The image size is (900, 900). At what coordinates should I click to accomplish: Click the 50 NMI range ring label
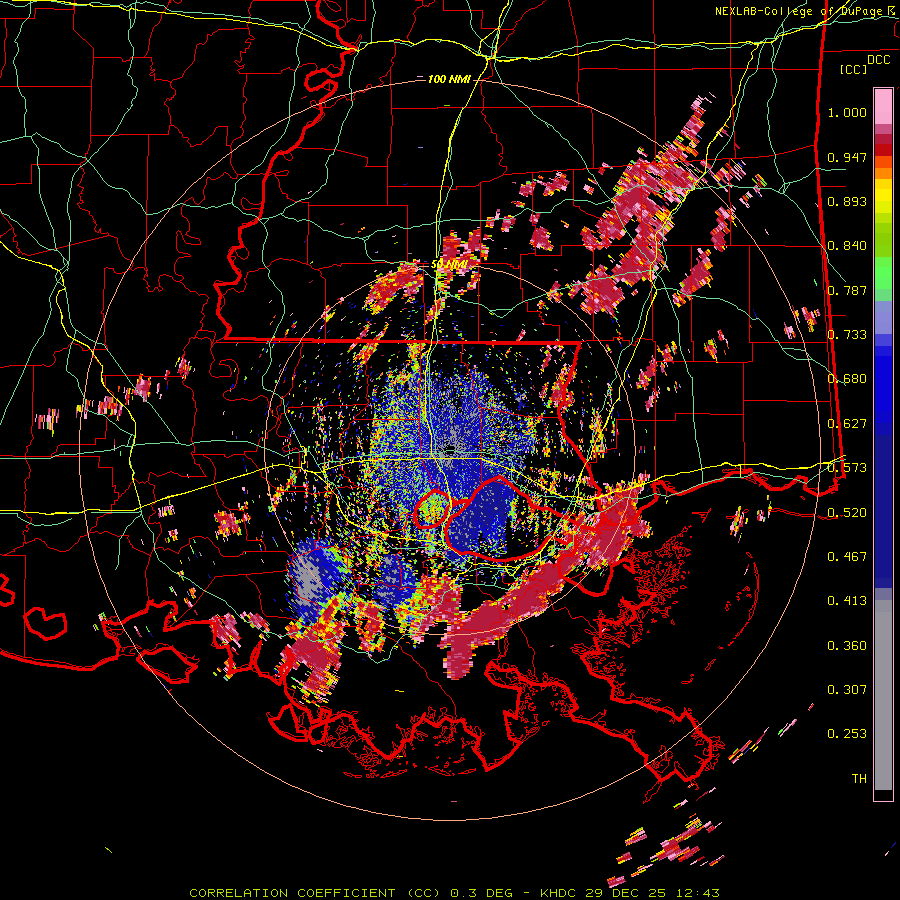448,265
